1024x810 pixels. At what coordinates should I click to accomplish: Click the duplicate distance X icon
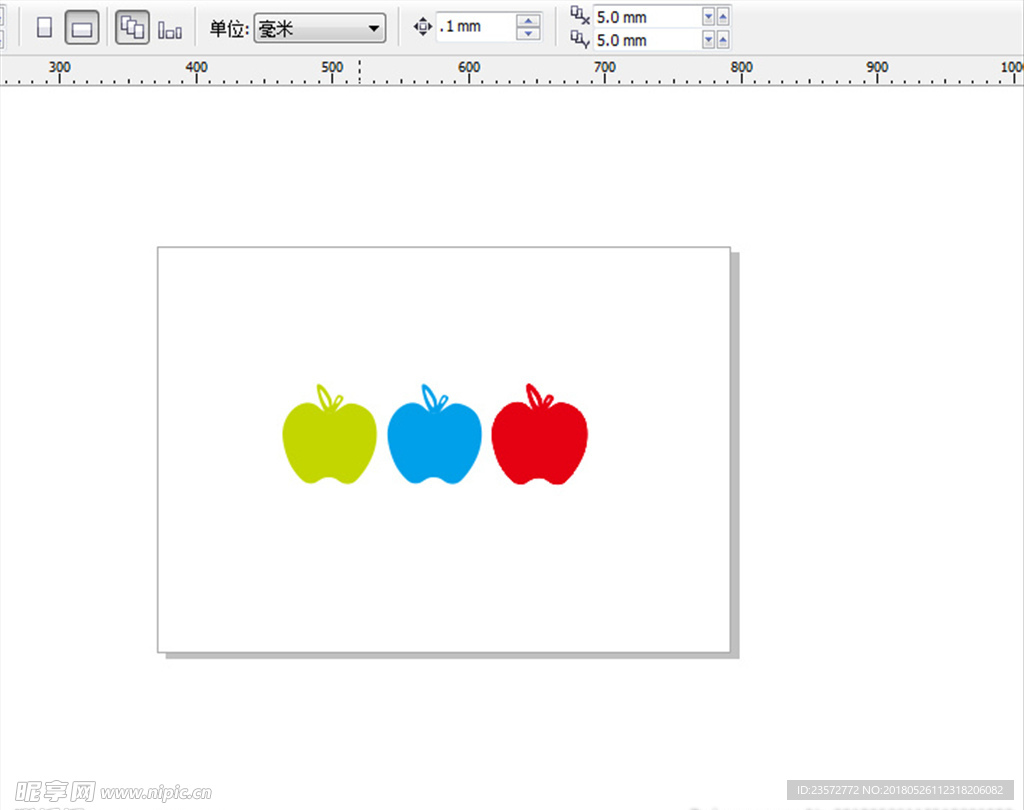[580, 16]
